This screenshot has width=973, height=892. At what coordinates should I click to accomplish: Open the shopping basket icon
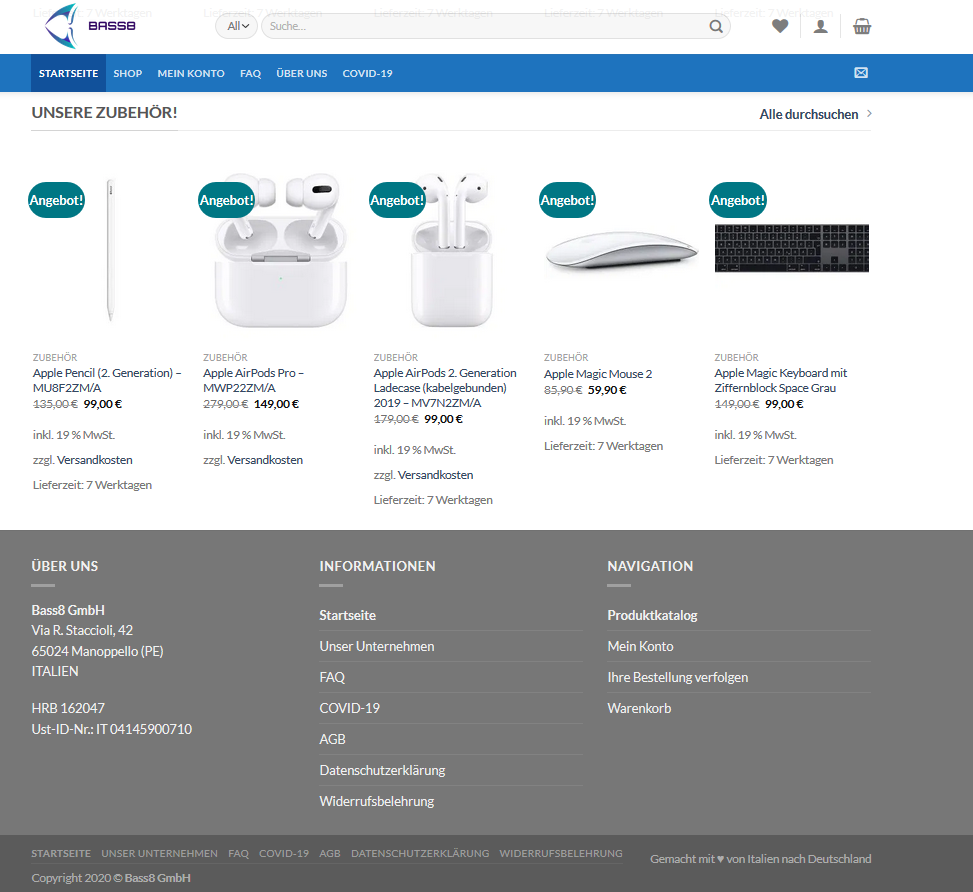[x=862, y=26]
